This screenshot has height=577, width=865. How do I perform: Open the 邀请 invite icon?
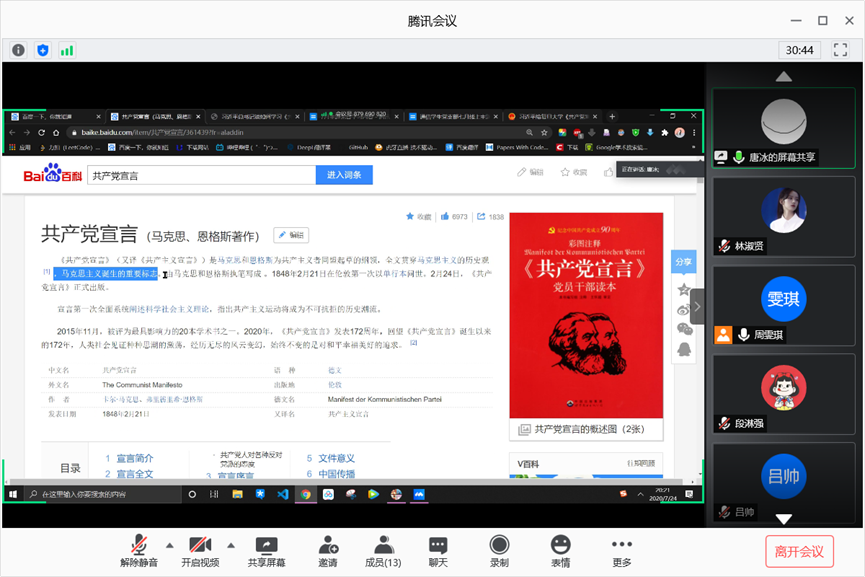click(328, 550)
